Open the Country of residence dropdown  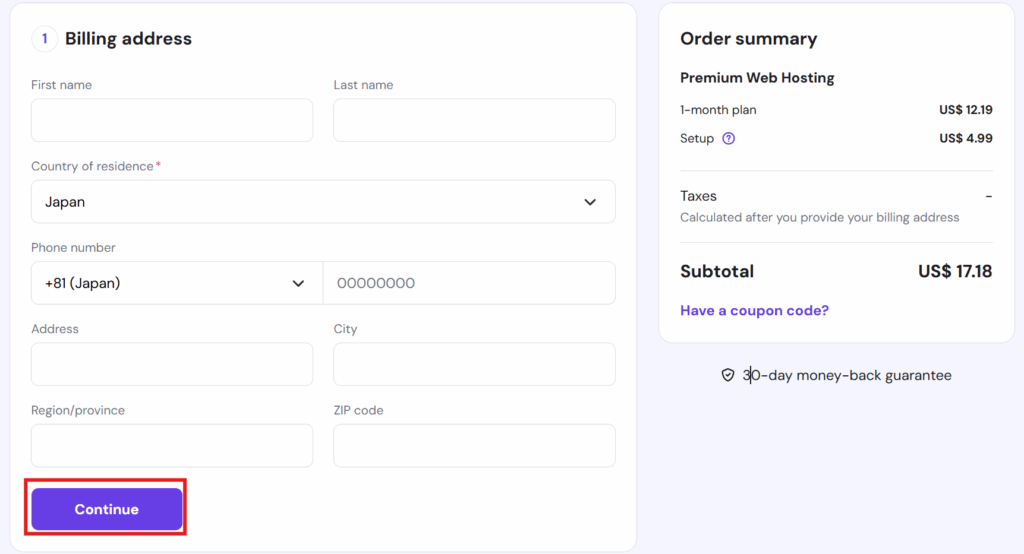point(323,202)
